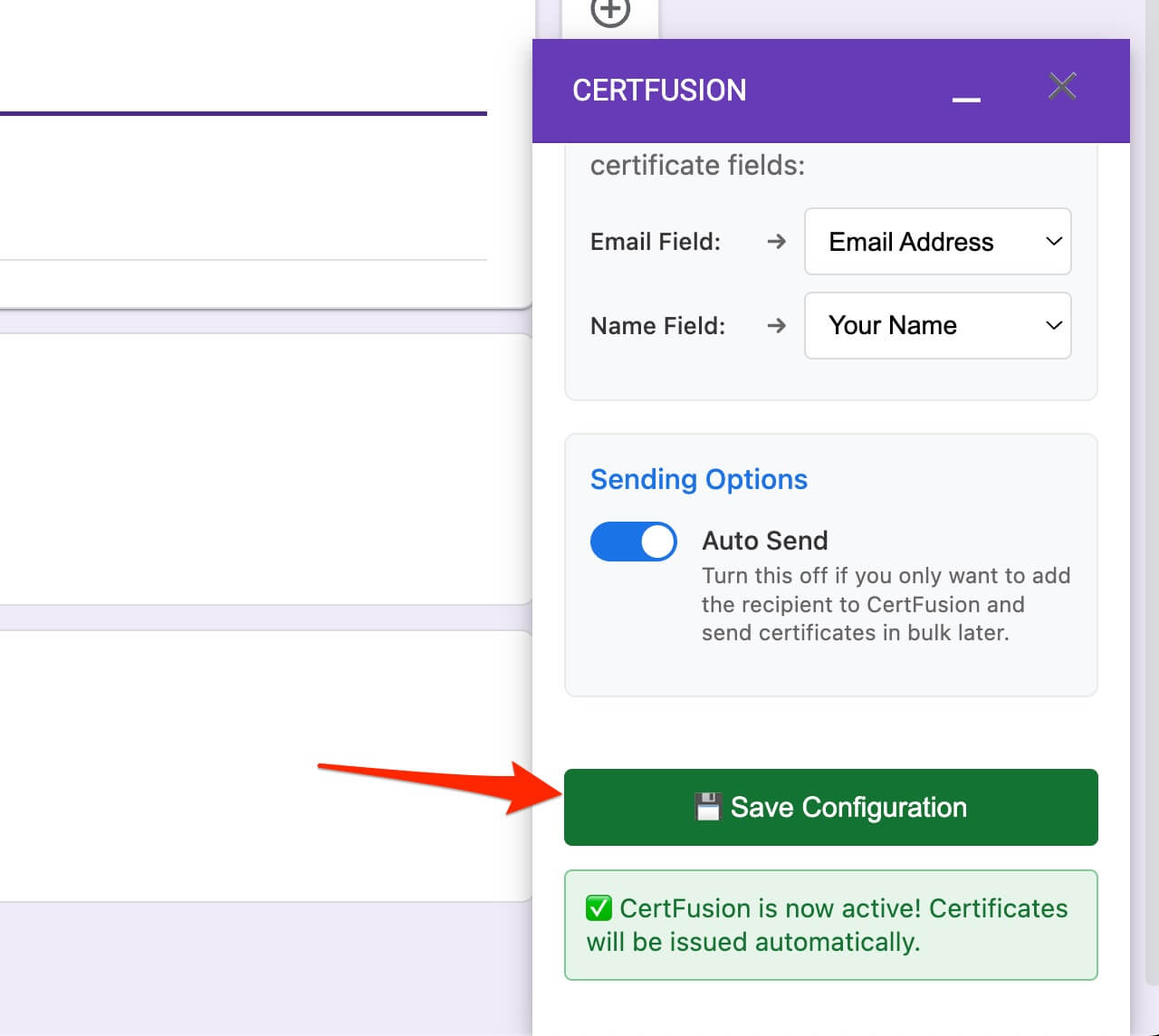Select the Sending Options heading
The height and width of the screenshot is (1036, 1159).
[x=698, y=479]
